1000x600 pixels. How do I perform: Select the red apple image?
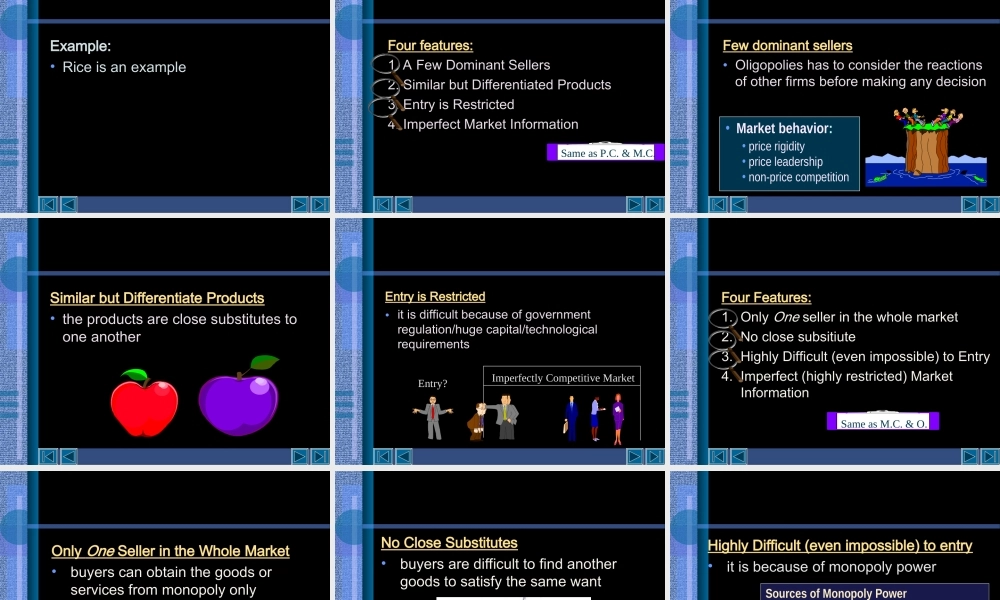[144, 403]
